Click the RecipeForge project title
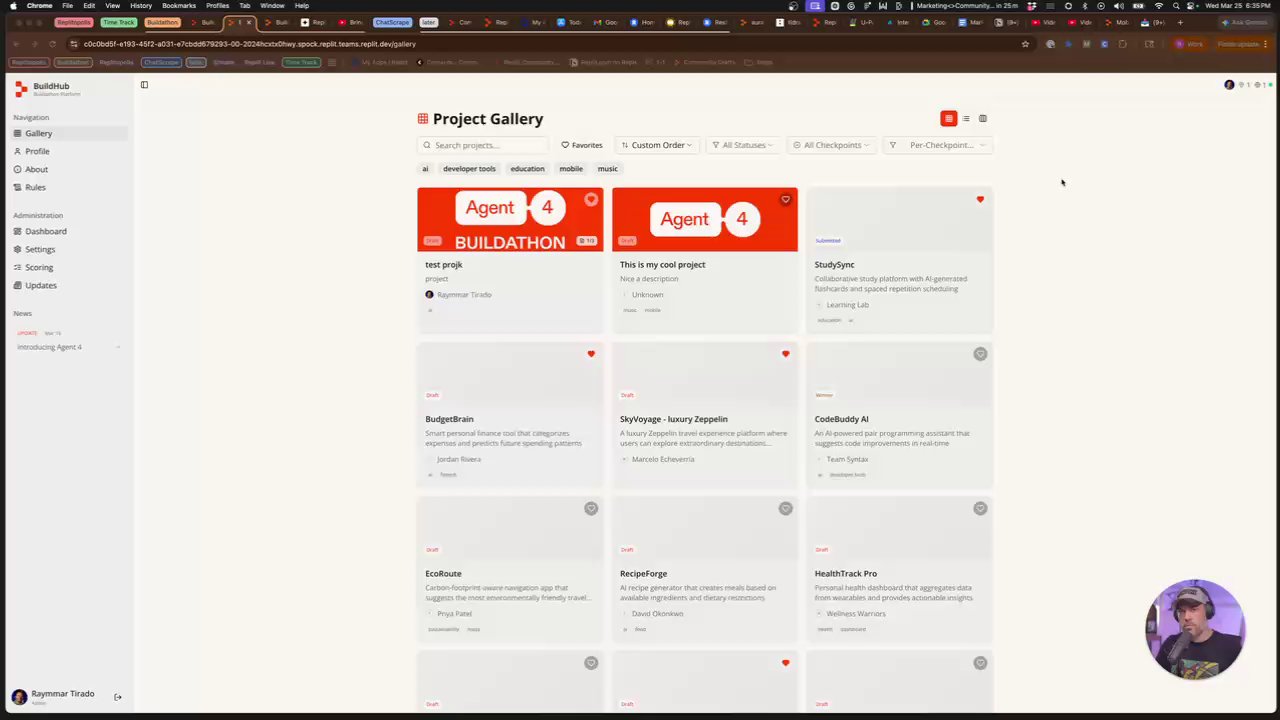This screenshot has width=1280, height=720. point(643,574)
